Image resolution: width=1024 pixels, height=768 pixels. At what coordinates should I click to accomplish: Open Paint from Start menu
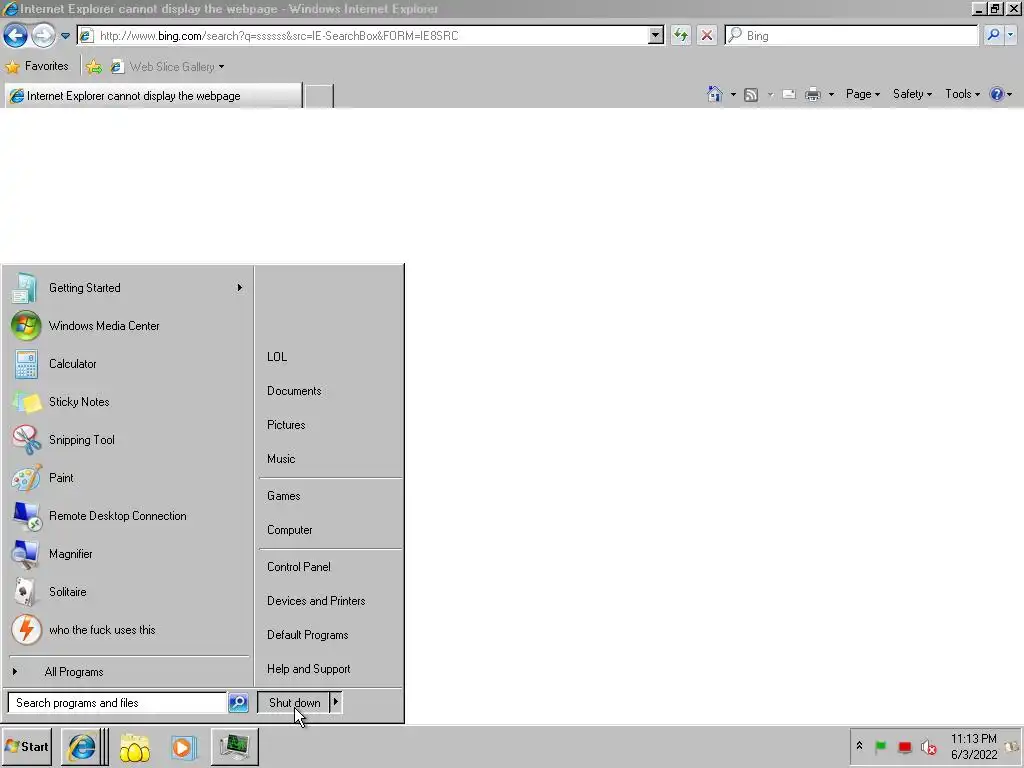[129, 477]
